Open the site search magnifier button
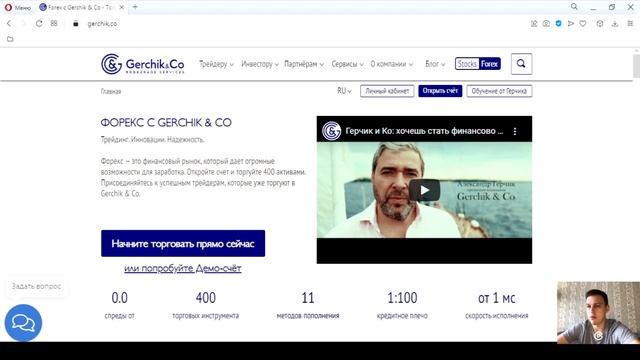This screenshot has height=360, width=640. [x=521, y=64]
